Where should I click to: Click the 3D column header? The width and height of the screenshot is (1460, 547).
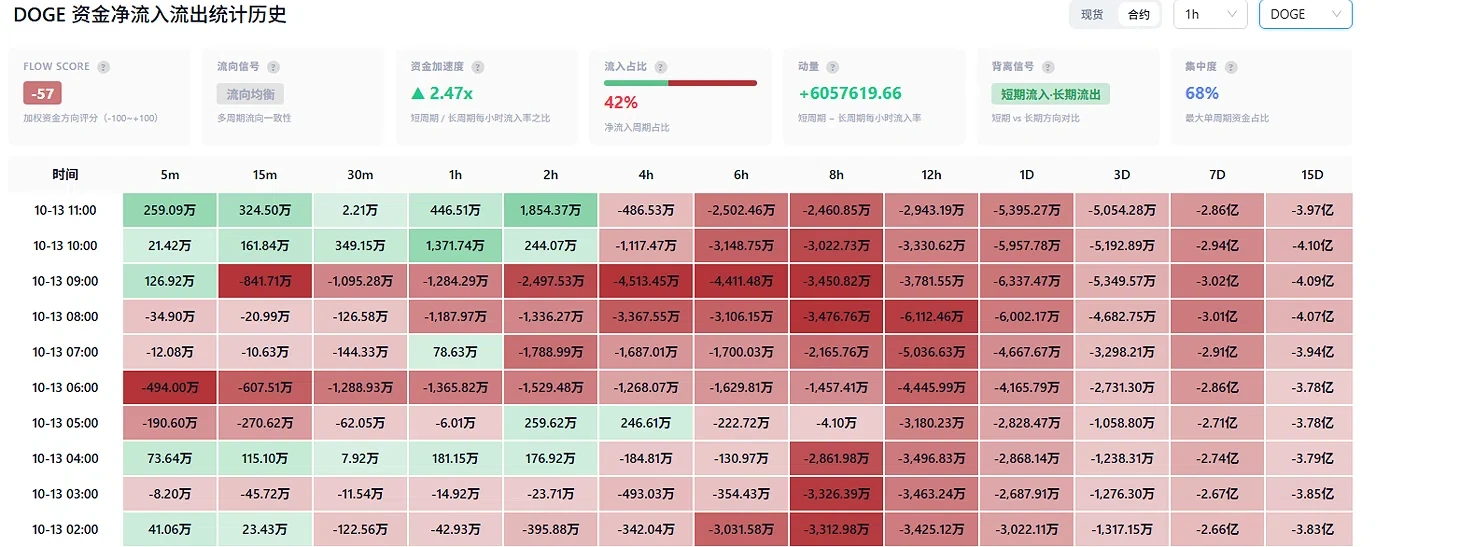[x=1122, y=175]
